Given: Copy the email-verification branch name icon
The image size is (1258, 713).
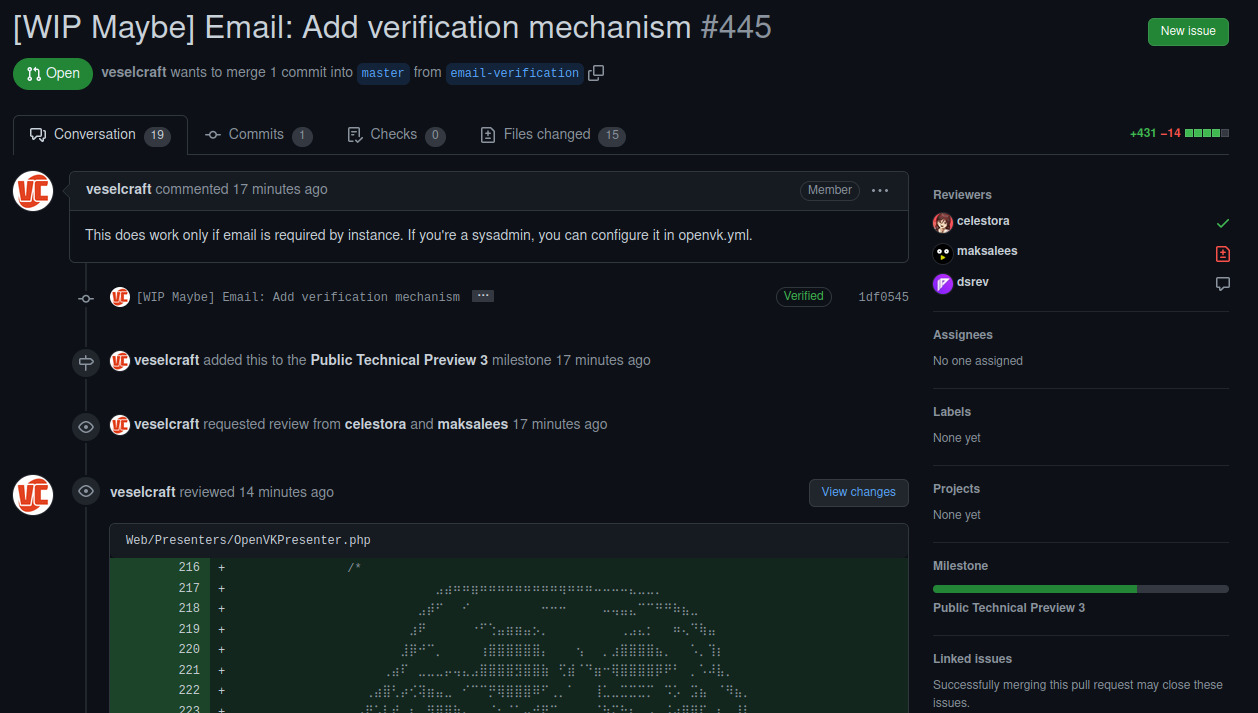Looking at the screenshot, I should [596, 73].
